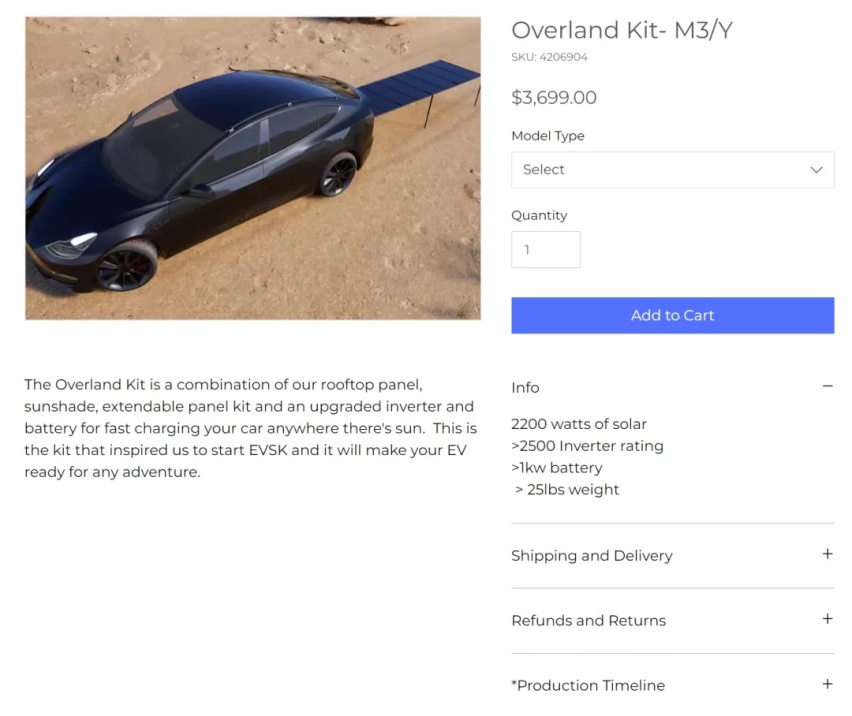Expand Shipping and Delivery plus icon

click(827, 554)
